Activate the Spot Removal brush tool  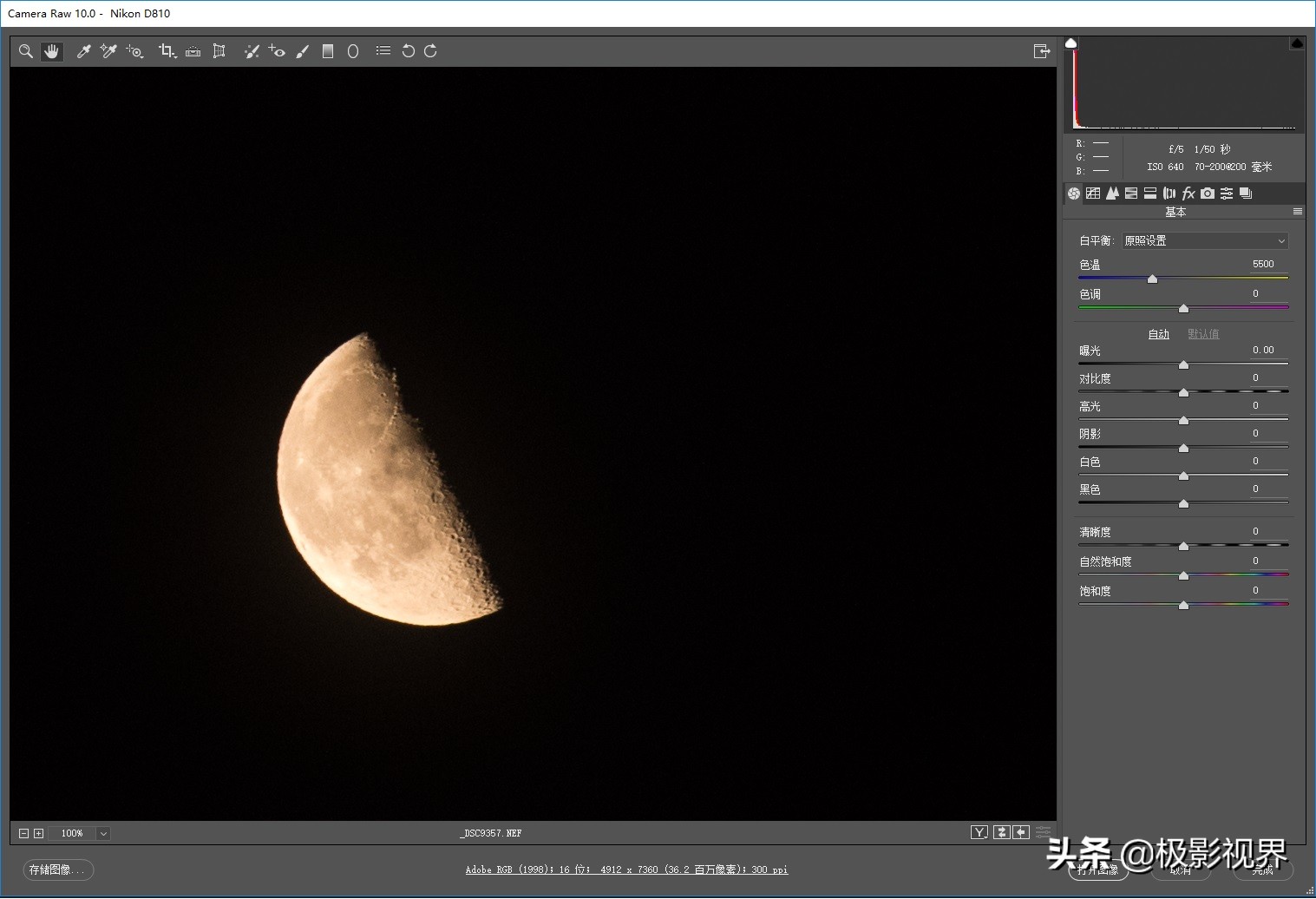(x=252, y=52)
